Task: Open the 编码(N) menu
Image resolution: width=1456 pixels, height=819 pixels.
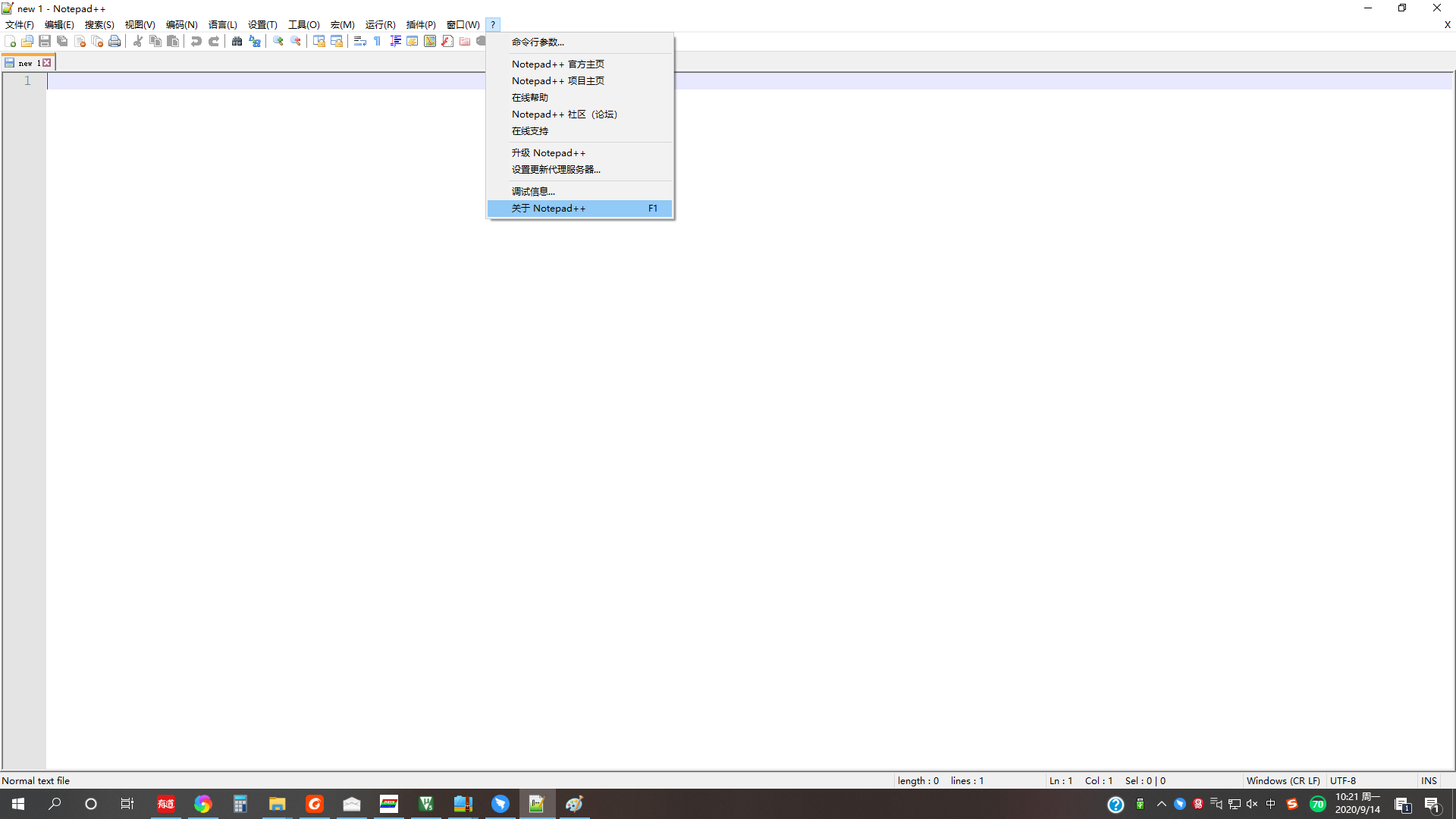Action: tap(181, 24)
